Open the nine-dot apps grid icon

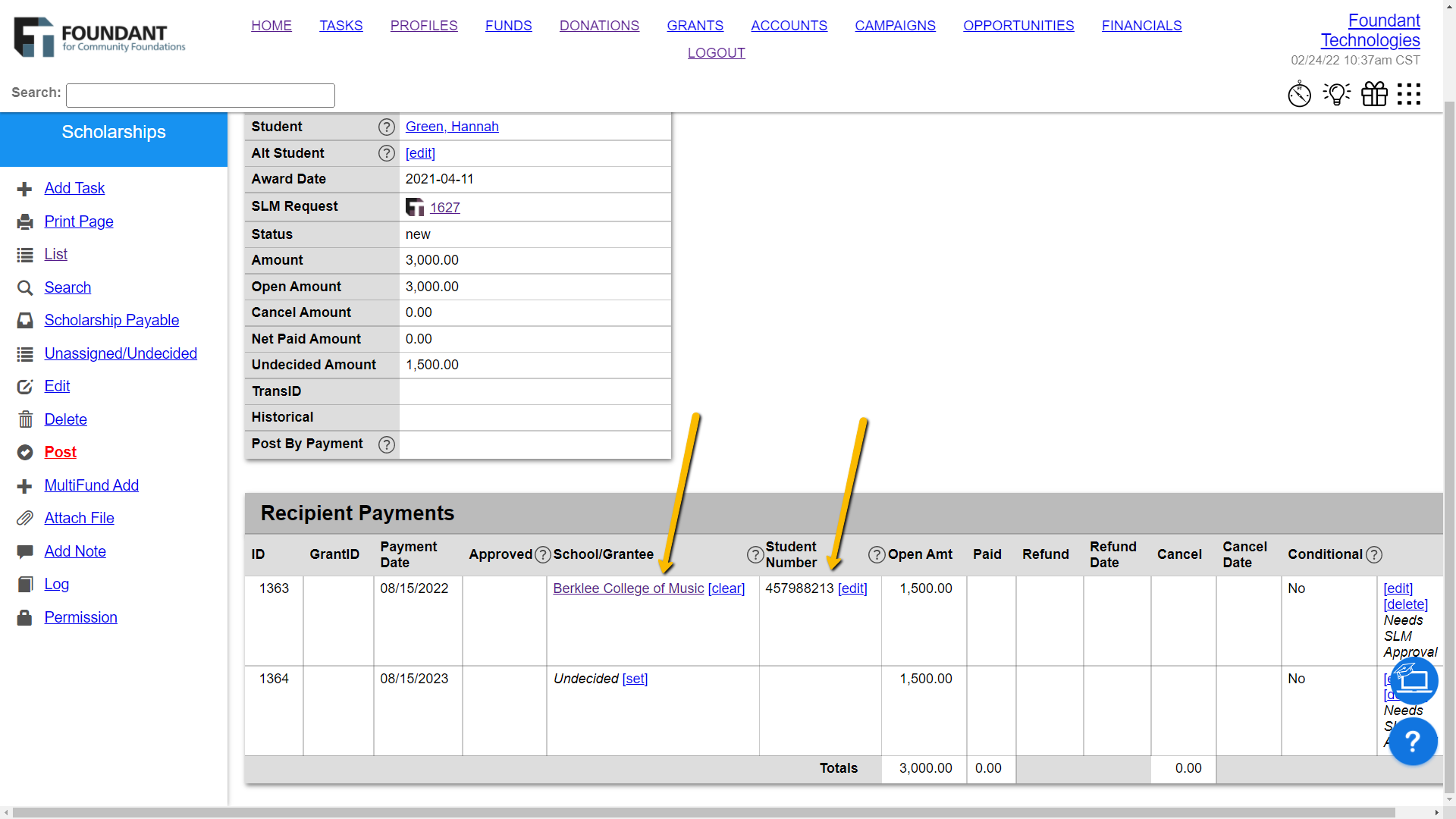point(1410,94)
